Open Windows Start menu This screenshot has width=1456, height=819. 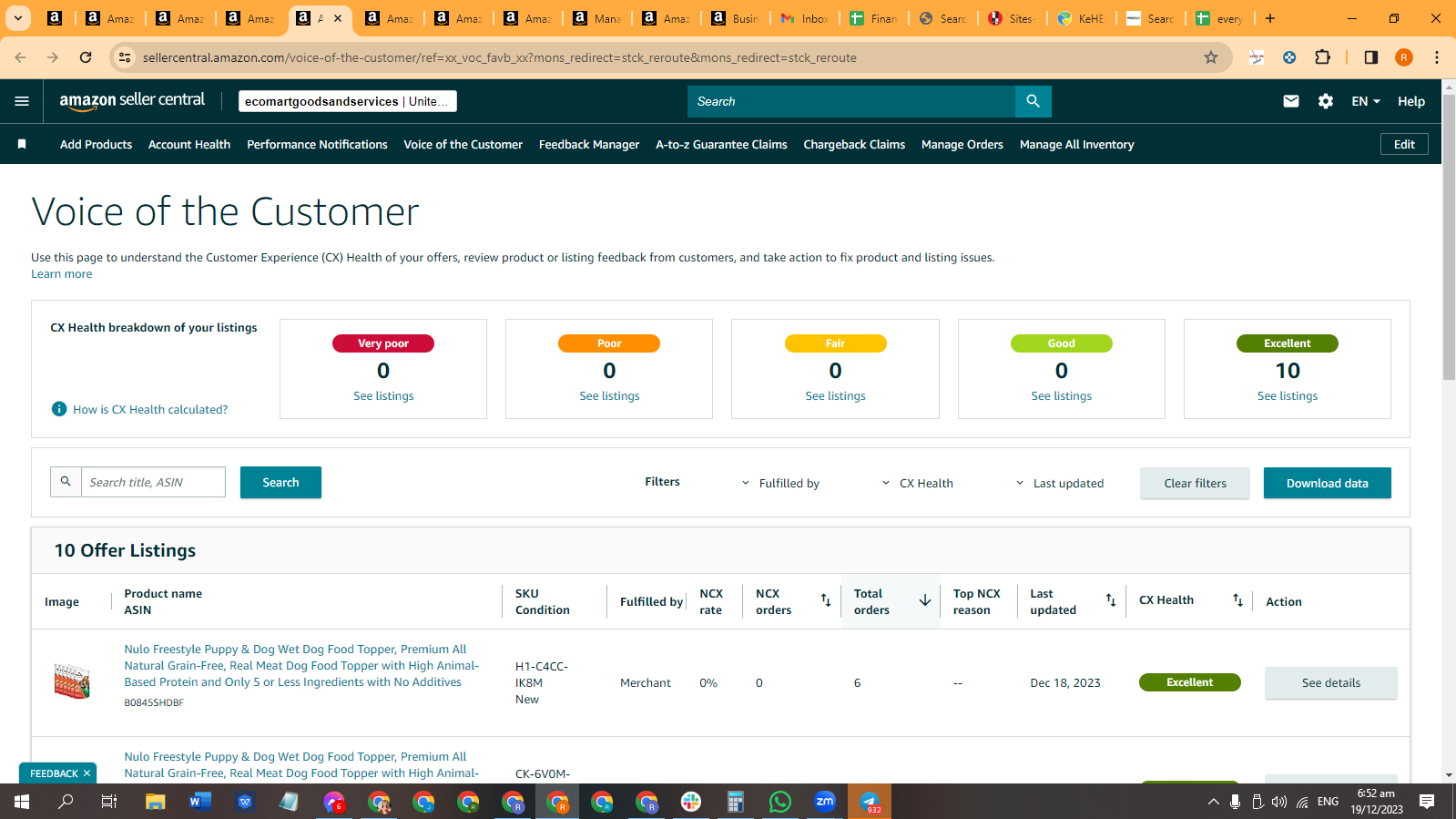(22, 802)
